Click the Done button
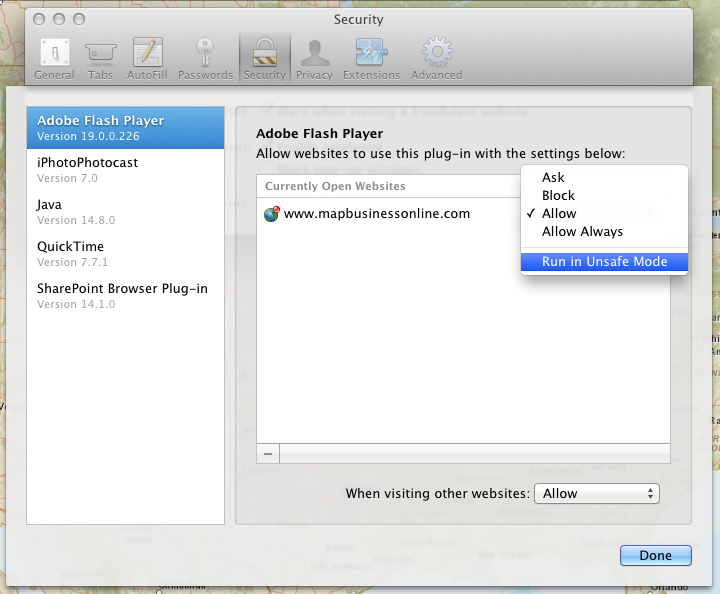Viewport: 720px width, 594px height. tap(656, 555)
